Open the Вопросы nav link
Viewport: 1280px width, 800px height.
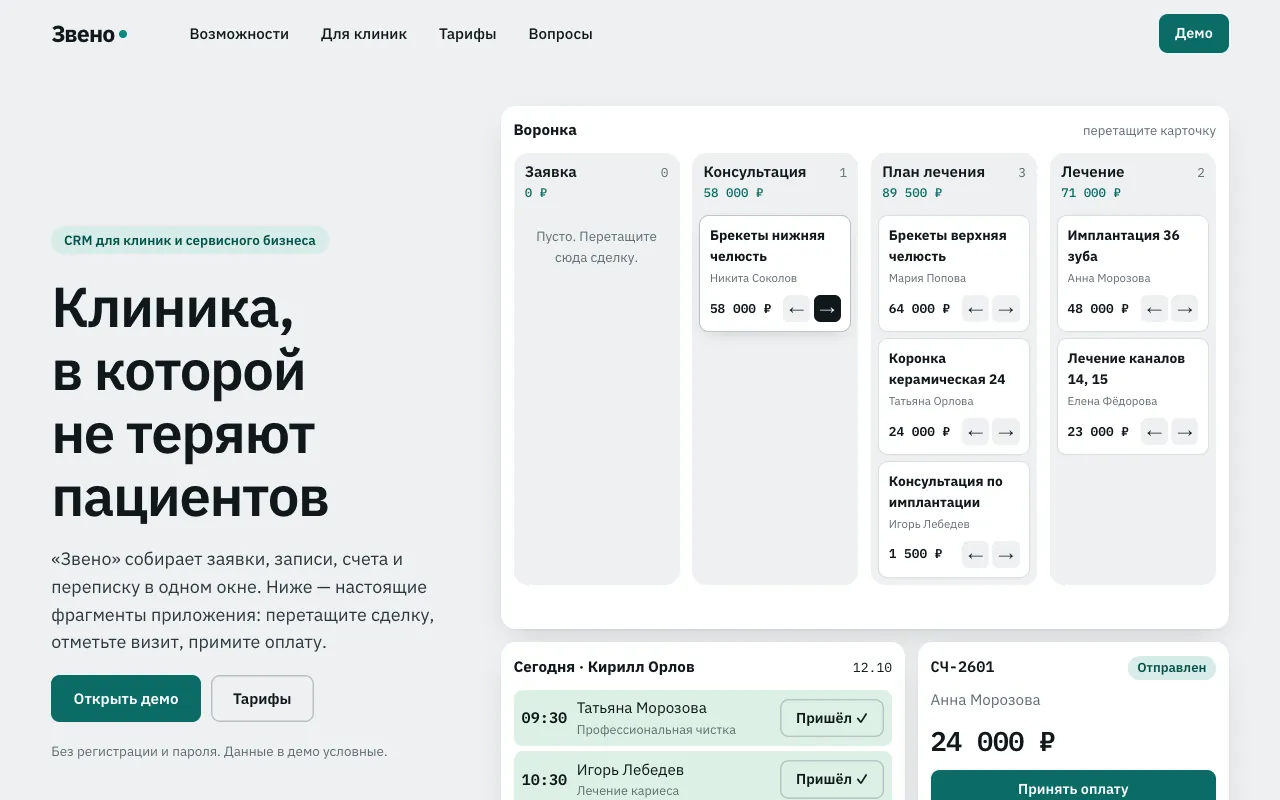pyautogui.click(x=561, y=34)
